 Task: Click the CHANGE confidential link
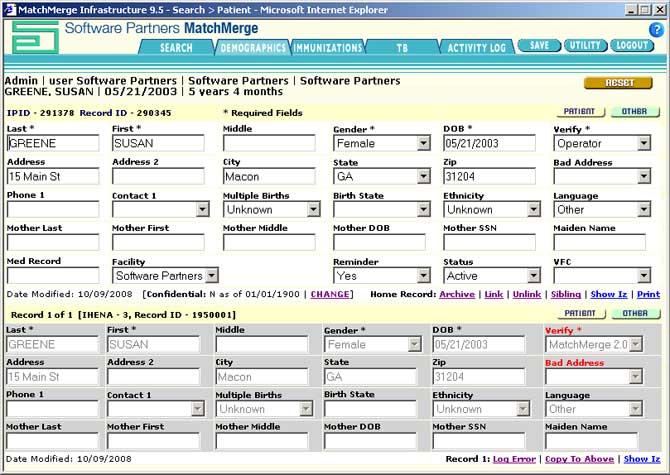[330, 294]
